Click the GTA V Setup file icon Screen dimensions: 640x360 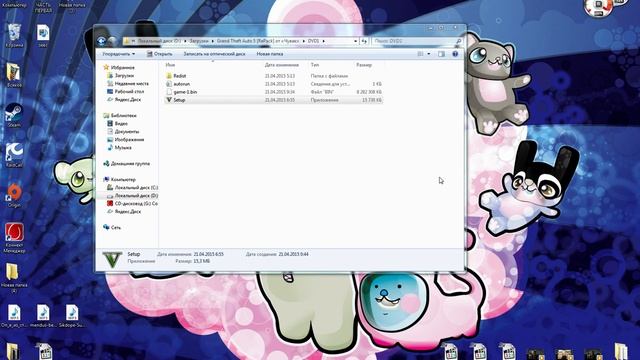[x=169, y=100]
